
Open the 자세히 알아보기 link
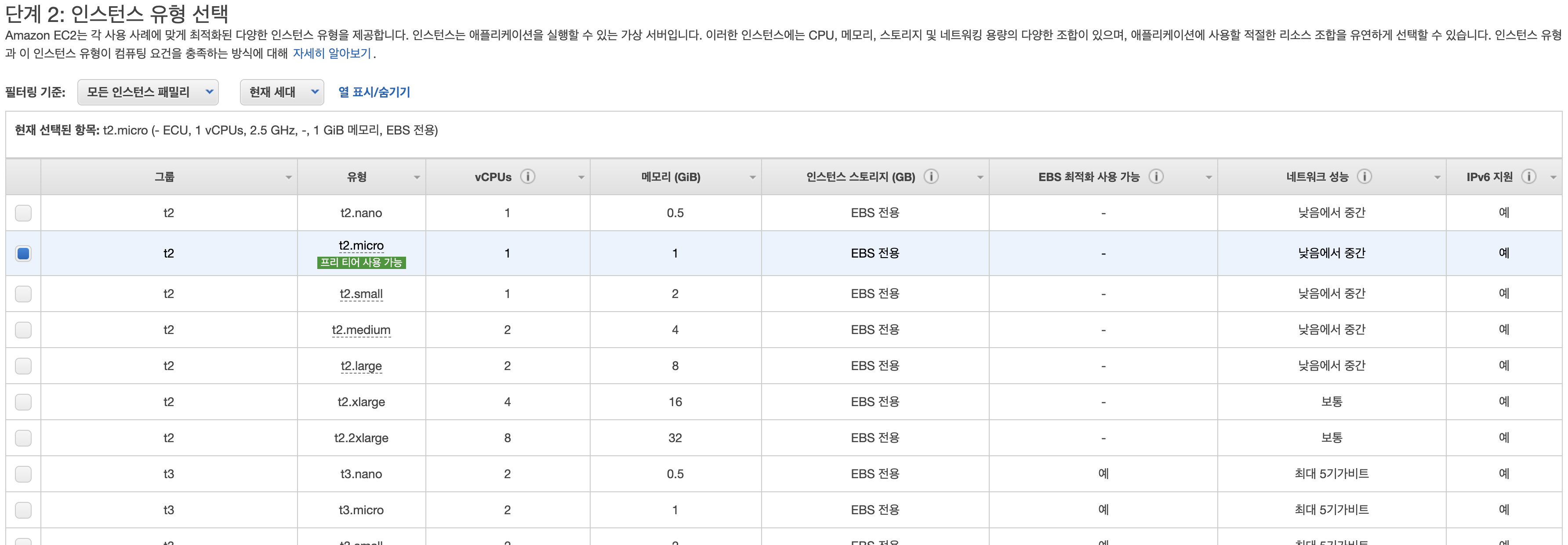[332, 54]
